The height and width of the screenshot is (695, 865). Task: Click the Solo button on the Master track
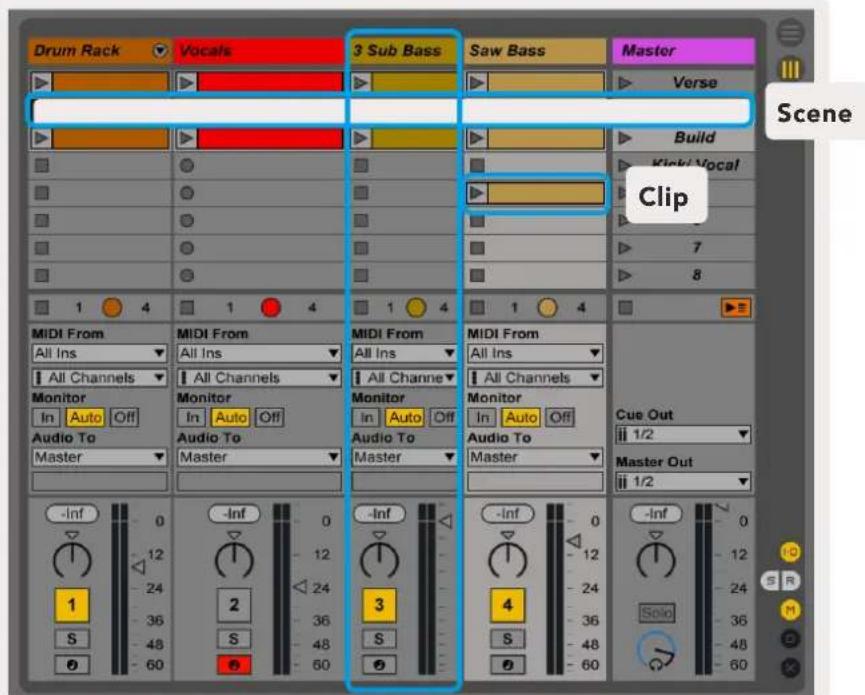[657, 612]
